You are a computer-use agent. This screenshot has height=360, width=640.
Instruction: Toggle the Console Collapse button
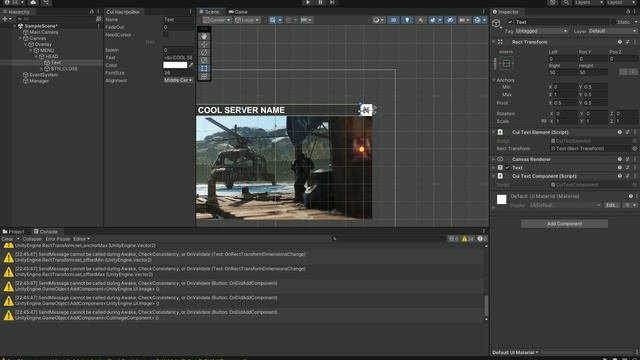tap(32, 239)
